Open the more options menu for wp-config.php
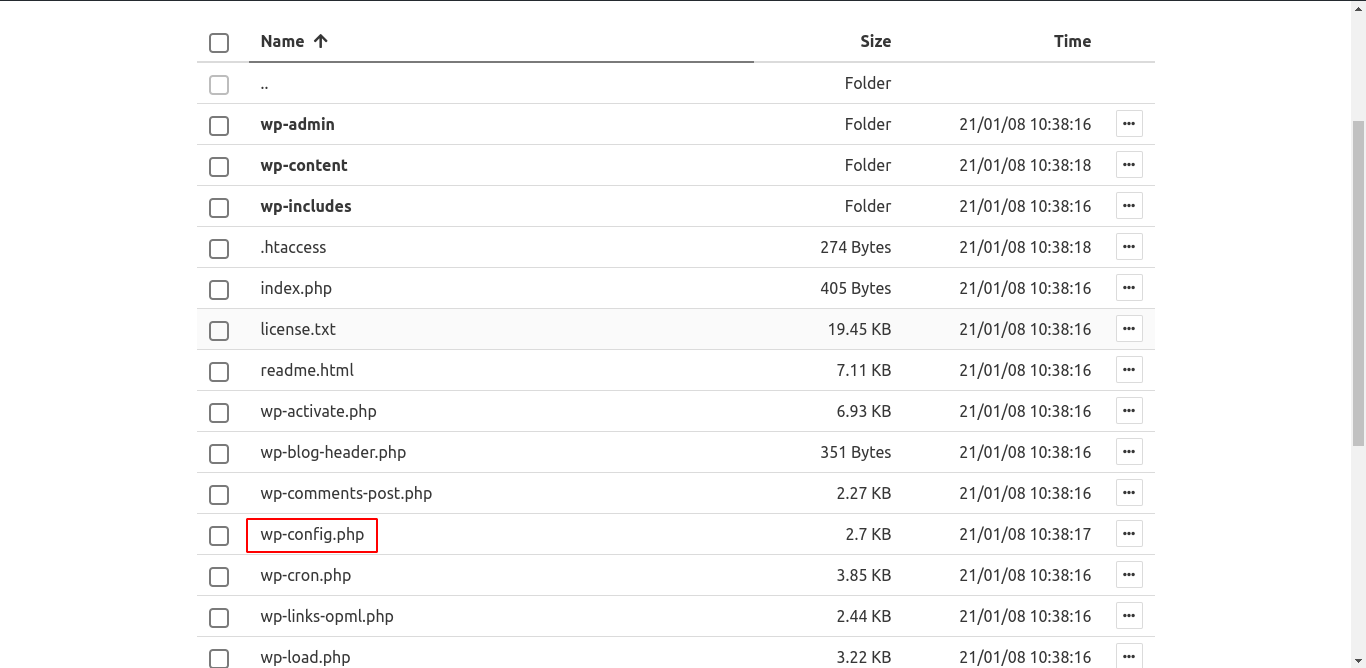This screenshot has height=668, width=1366. [x=1129, y=534]
